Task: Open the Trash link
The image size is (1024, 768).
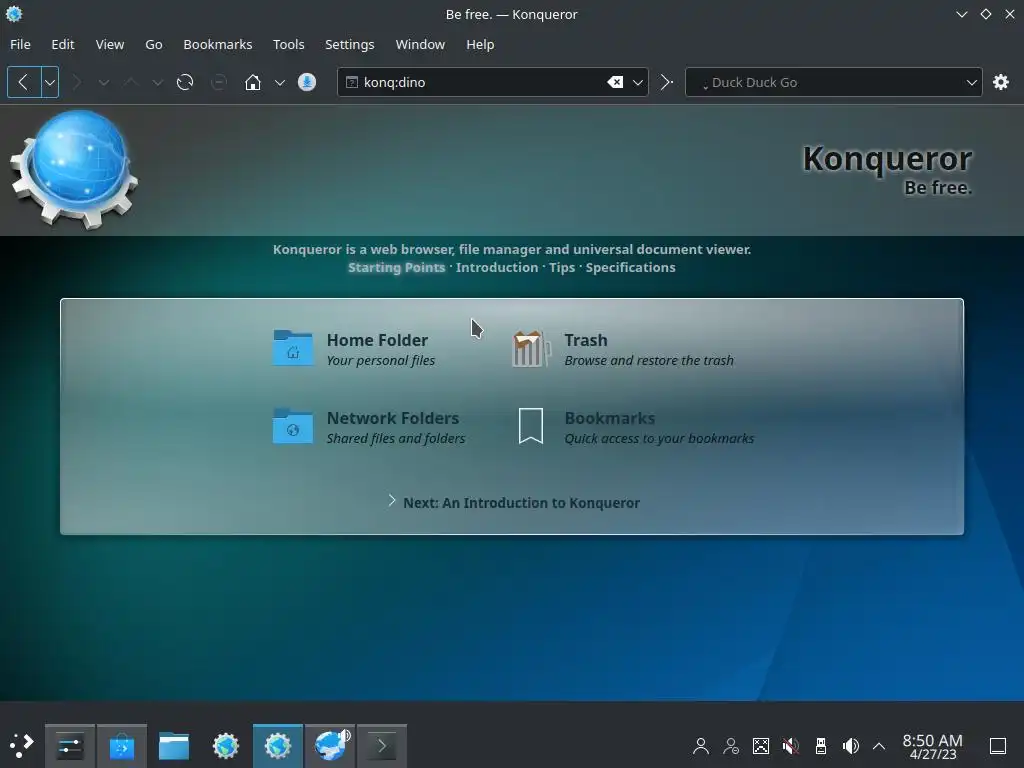Action: [x=586, y=340]
